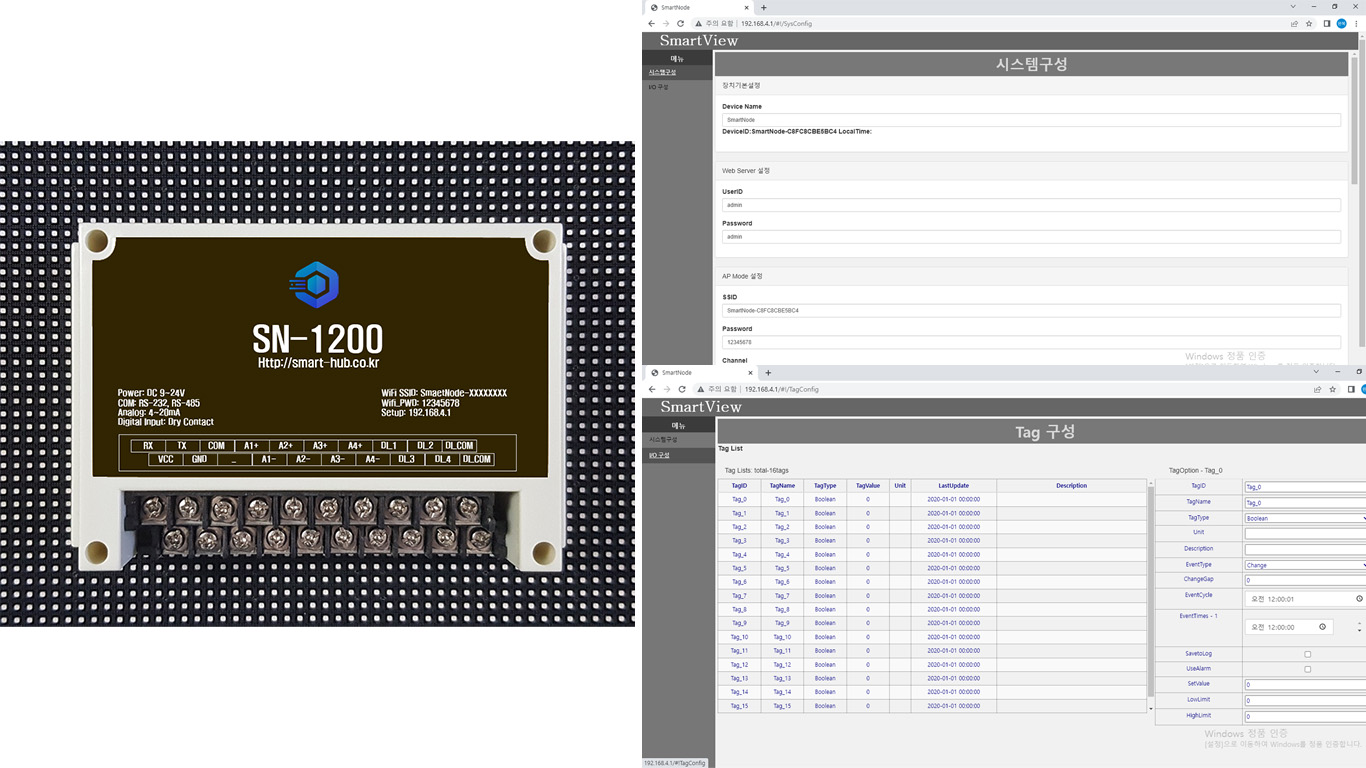The width and height of the screenshot is (1366, 768).
Task: Focus the Device Name input field
Action: tap(1031, 120)
